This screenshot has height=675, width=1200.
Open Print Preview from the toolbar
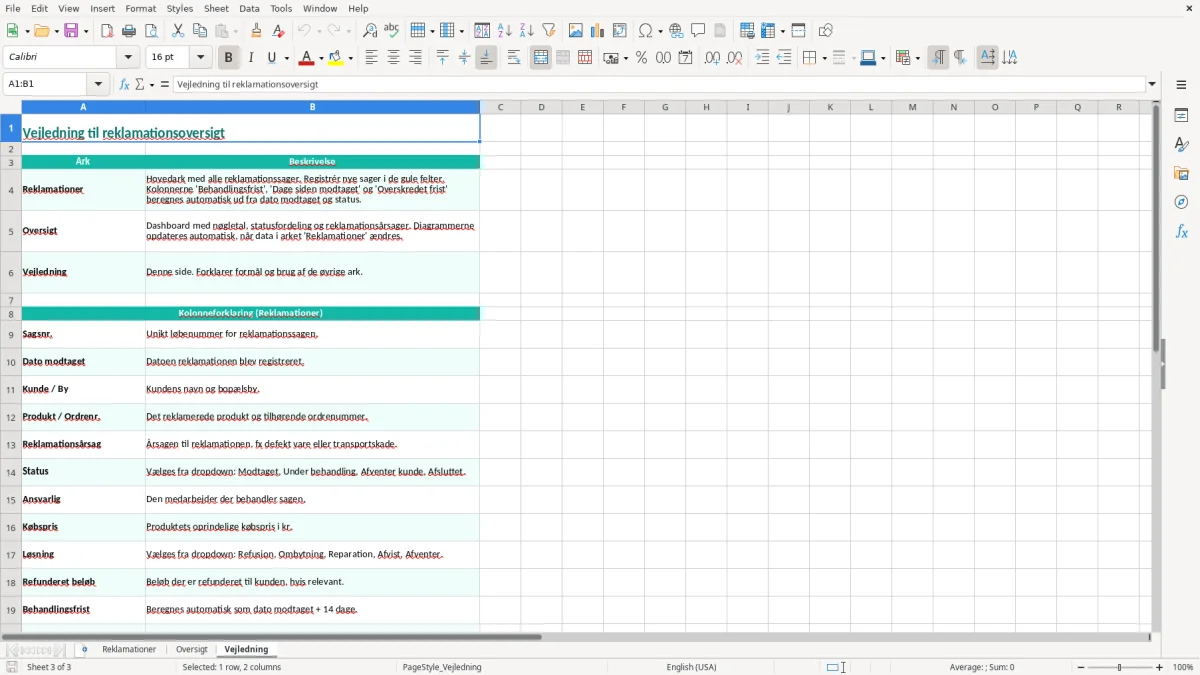tap(151, 31)
